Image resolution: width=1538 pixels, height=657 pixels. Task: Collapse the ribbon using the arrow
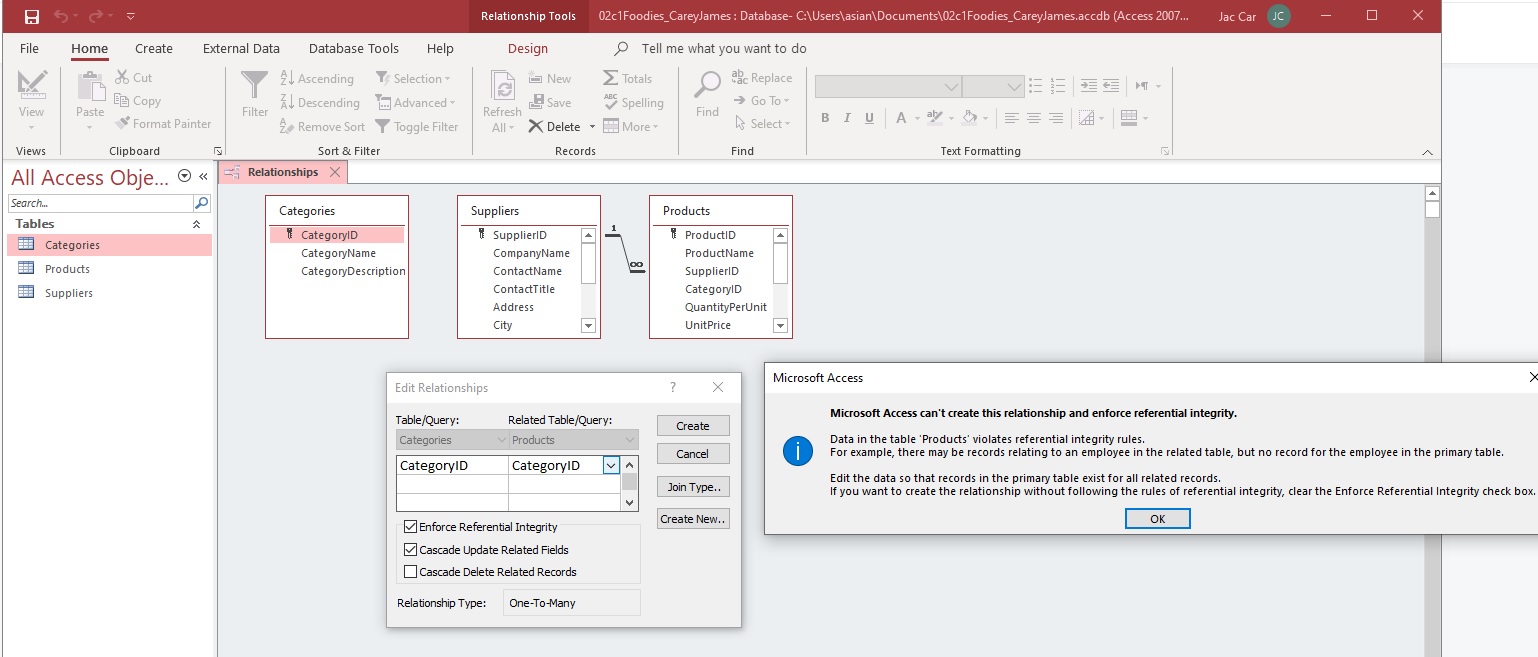tap(1427, 152)
